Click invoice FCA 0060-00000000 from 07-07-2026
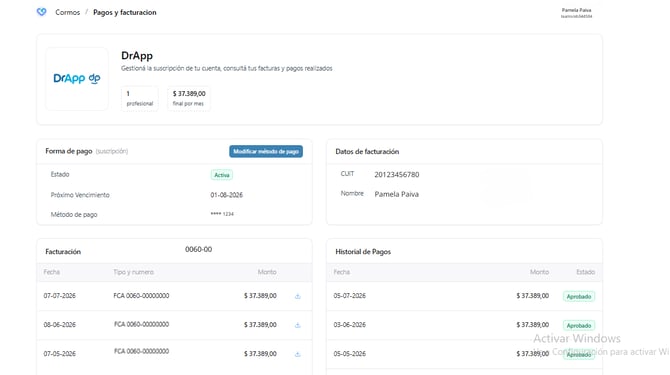Image resolution: width=670 pixels, height=375 pixels. click(x=141, y=296)
